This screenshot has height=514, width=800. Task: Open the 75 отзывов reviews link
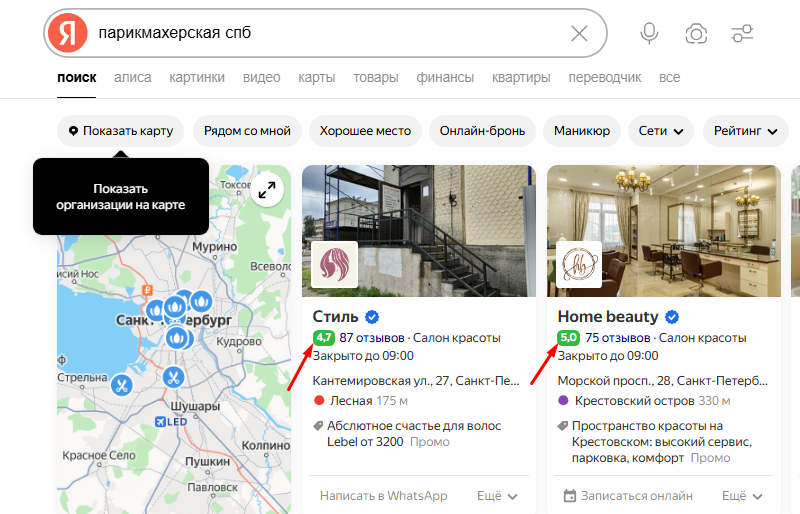pos(618,338)
